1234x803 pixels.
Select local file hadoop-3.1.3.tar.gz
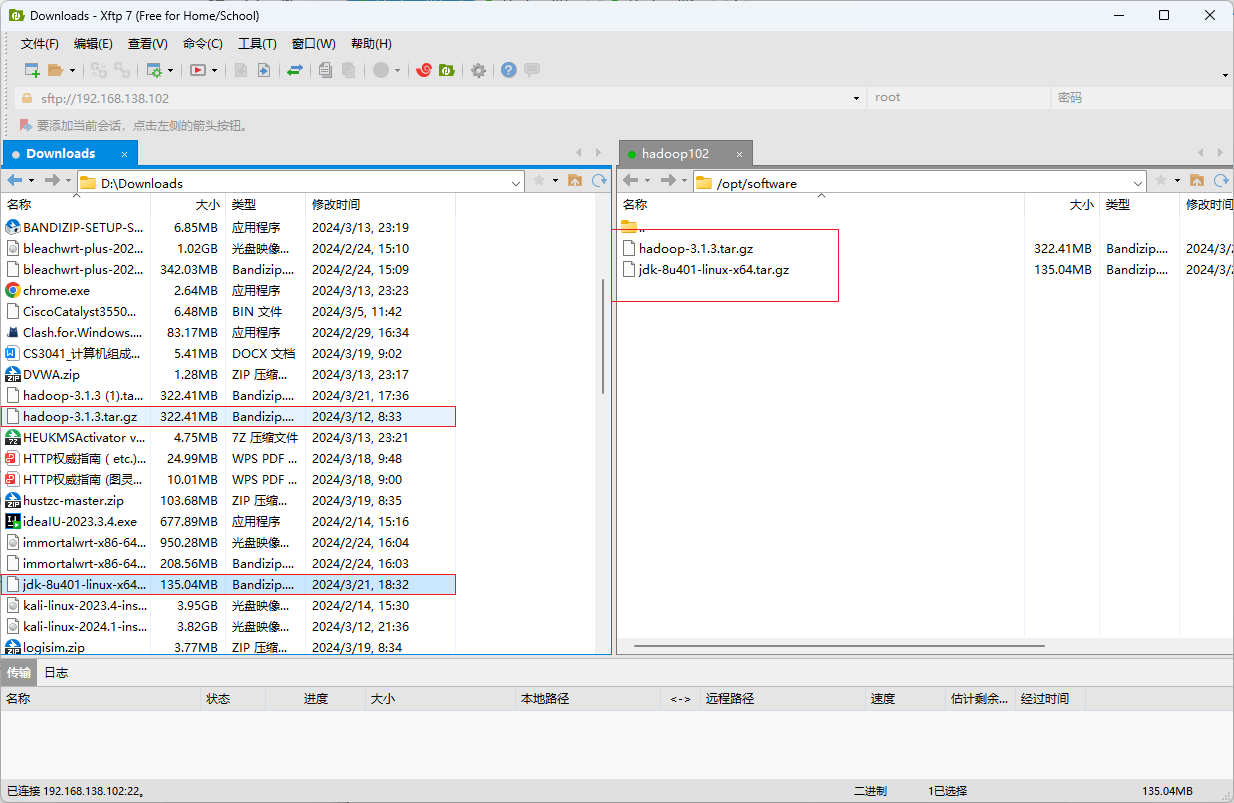(229, 417)
